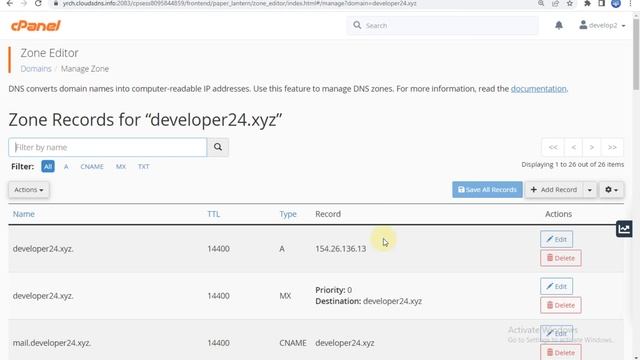Click the mail.developer24.xyz. record name
640x360 pixels.
point(52,343)
